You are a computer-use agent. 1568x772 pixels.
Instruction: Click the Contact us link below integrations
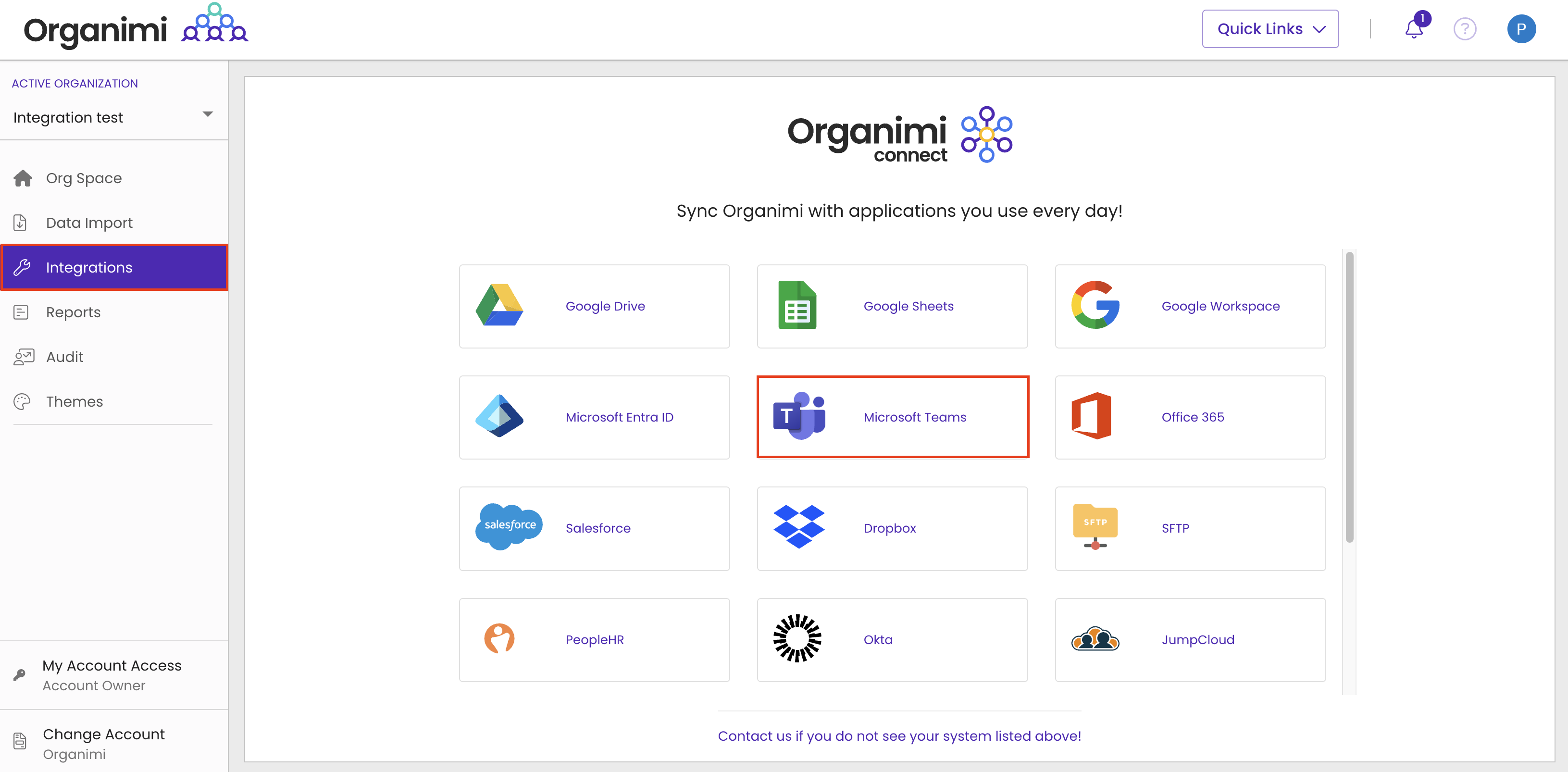click(899, 736)
